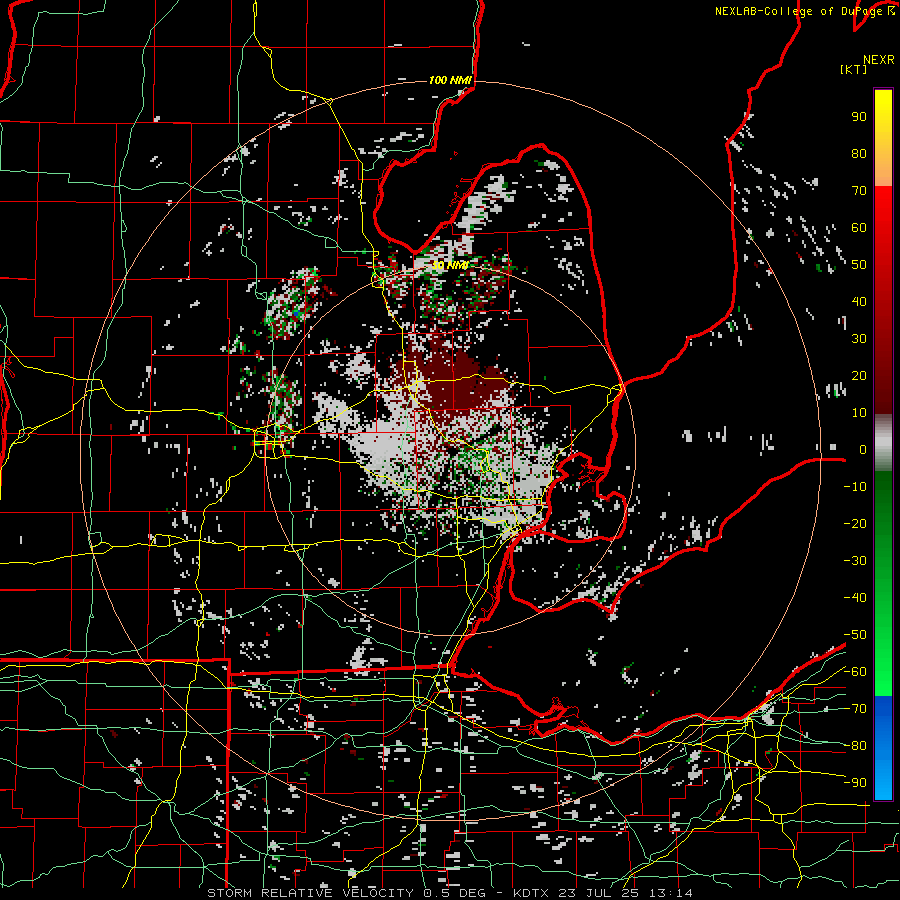Select the -70 scale value
This screenshot has width=900, height=900.
[x=855, y=709]
